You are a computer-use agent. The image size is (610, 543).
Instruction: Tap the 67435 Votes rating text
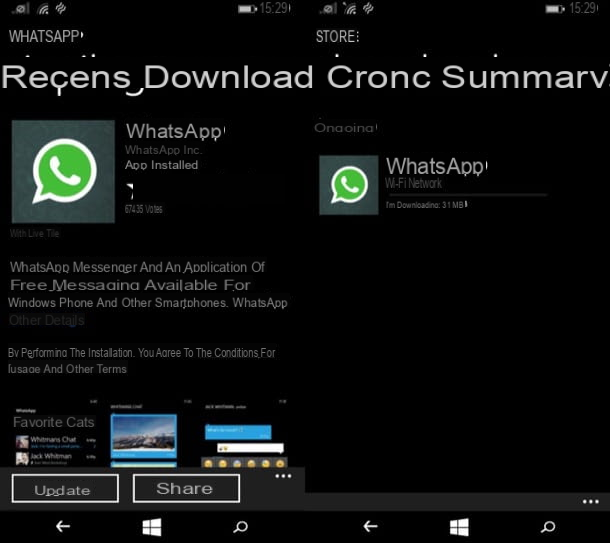[x=143, y=209]
